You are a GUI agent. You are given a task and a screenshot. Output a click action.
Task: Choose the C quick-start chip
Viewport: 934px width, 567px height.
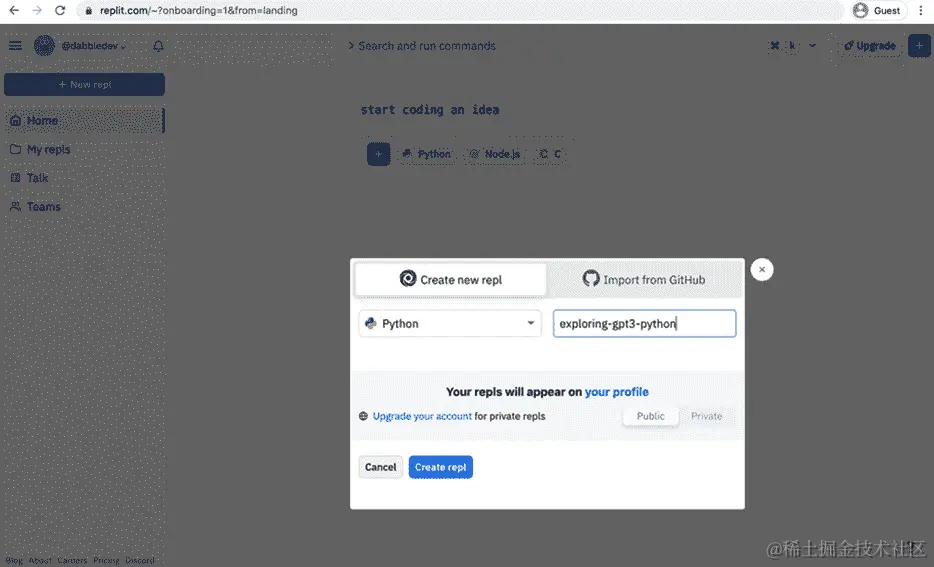point(550,154)
